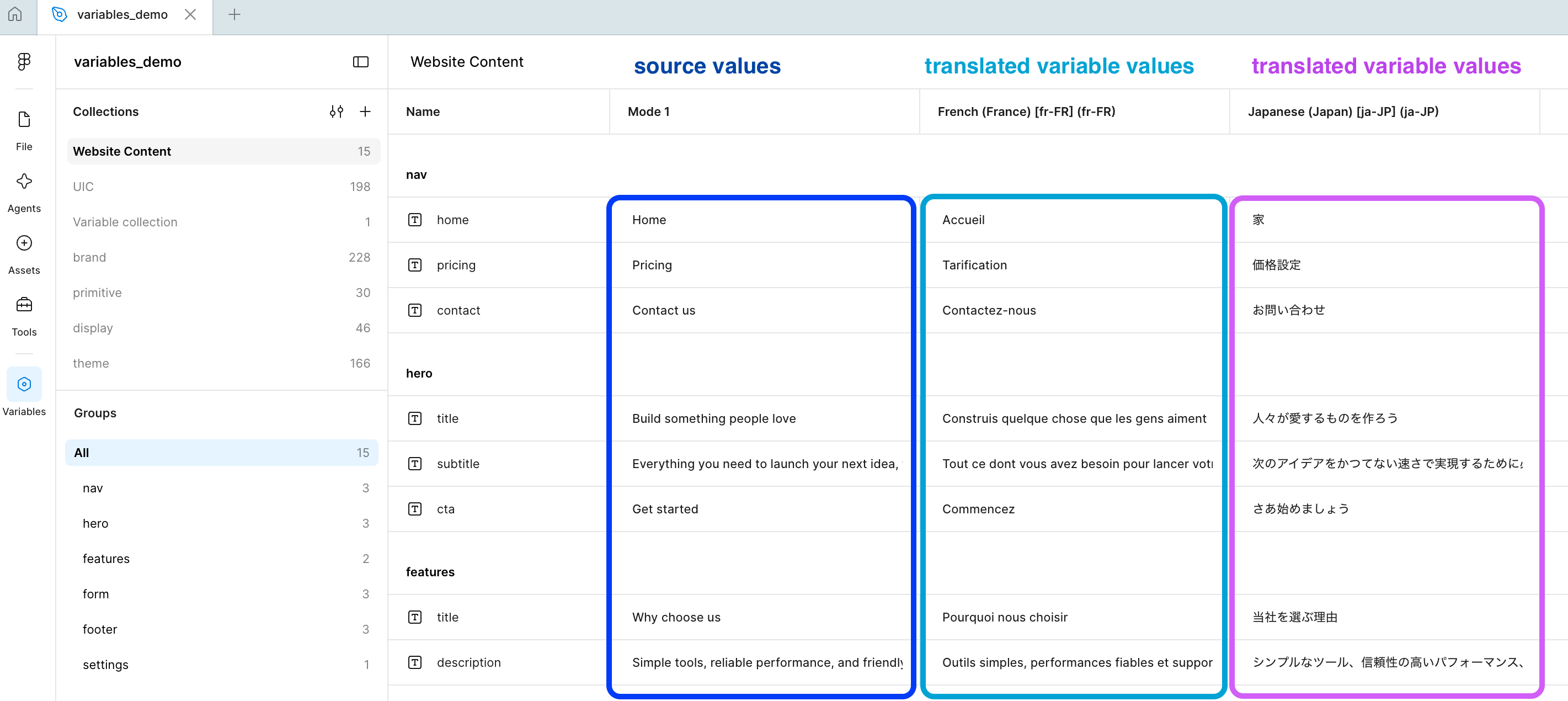This screenshot has height=701, width=1568.
Task: Click the 'Tarification' French value
Action: [x=974, y=265]
